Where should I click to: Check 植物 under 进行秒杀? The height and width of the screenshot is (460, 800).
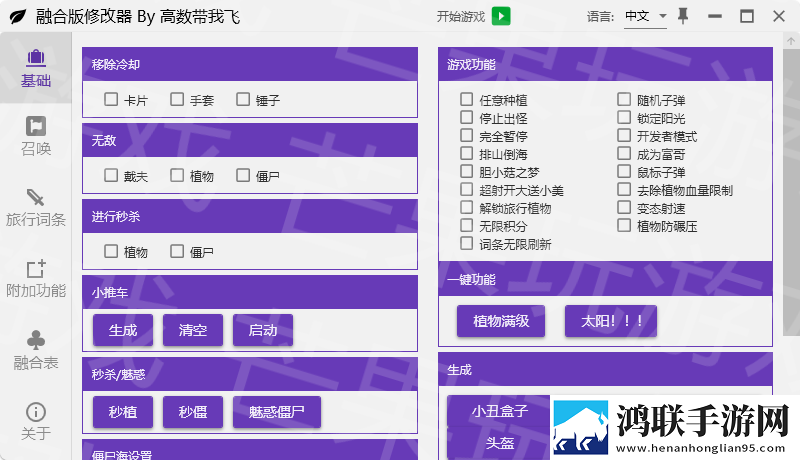point(111,251)
